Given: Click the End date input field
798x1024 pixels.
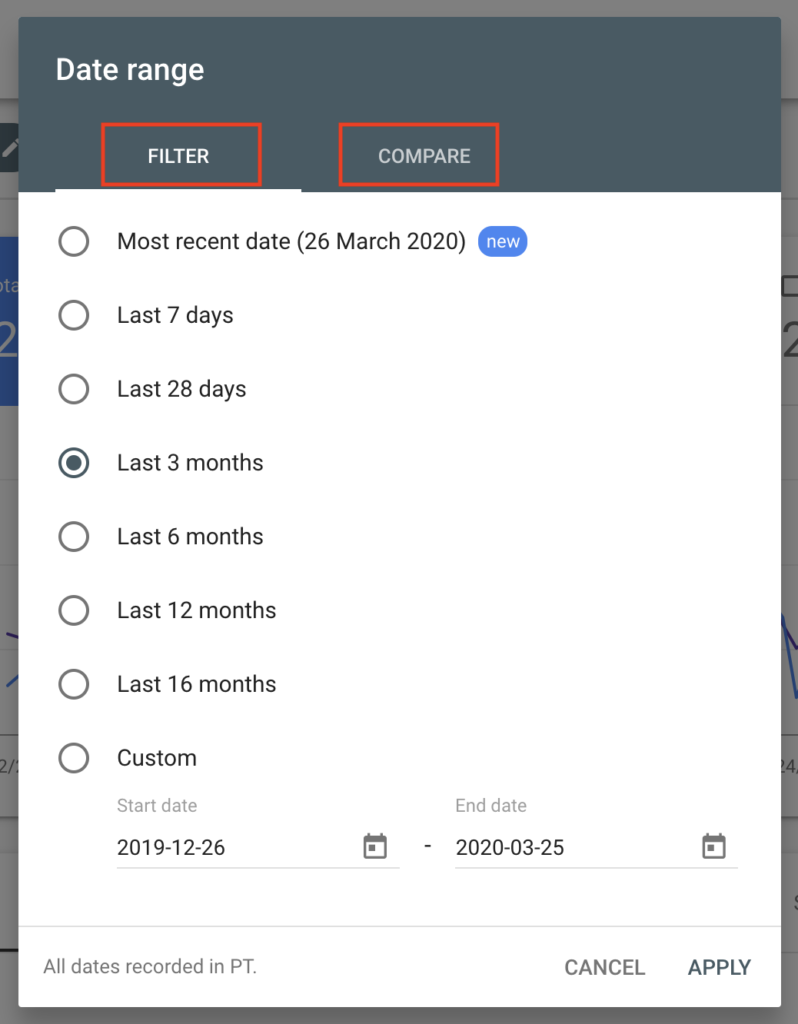Looking at the screenshot, I should click(596, 847).
